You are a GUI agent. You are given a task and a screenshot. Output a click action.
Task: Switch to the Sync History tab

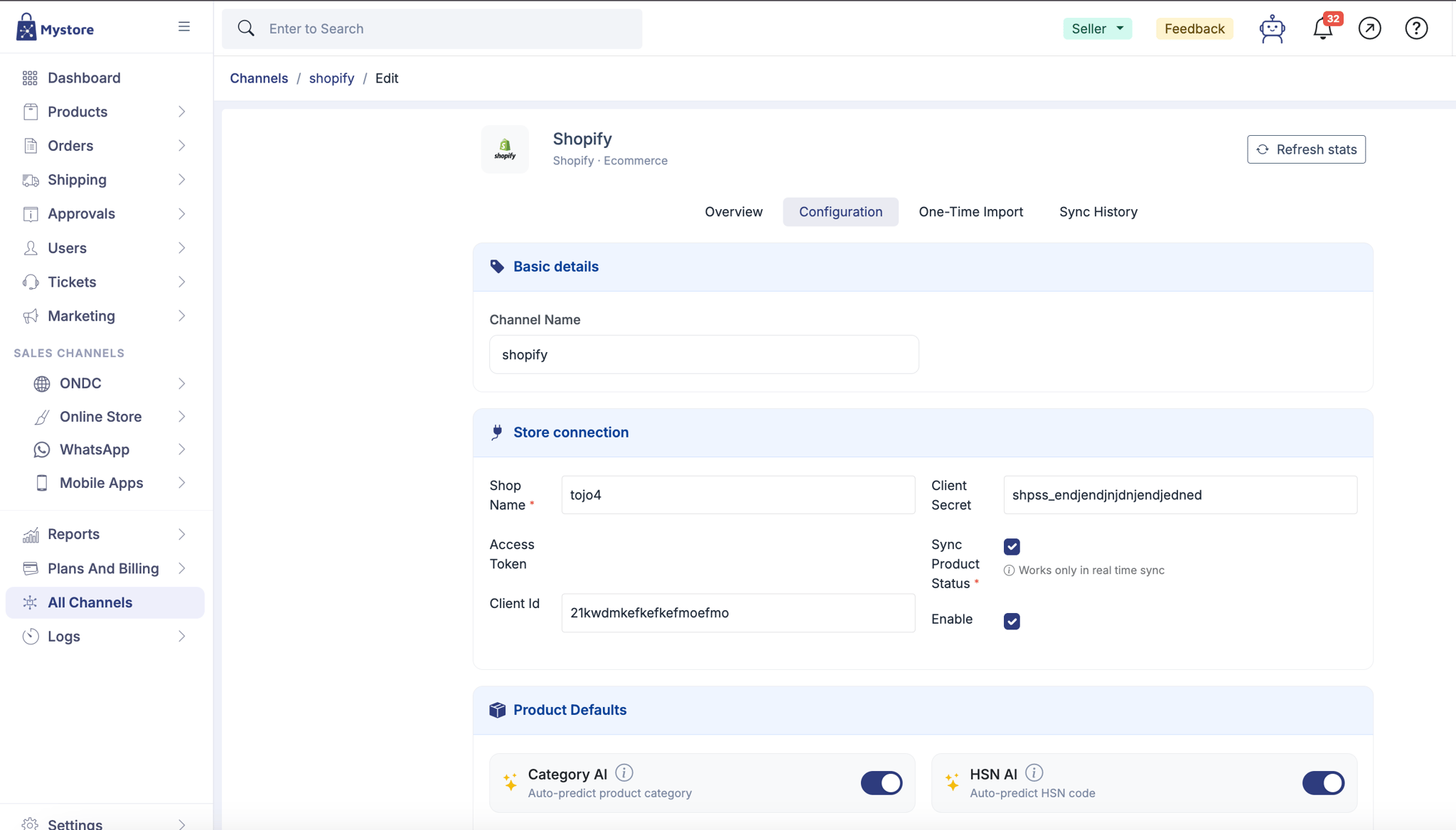1098,212
